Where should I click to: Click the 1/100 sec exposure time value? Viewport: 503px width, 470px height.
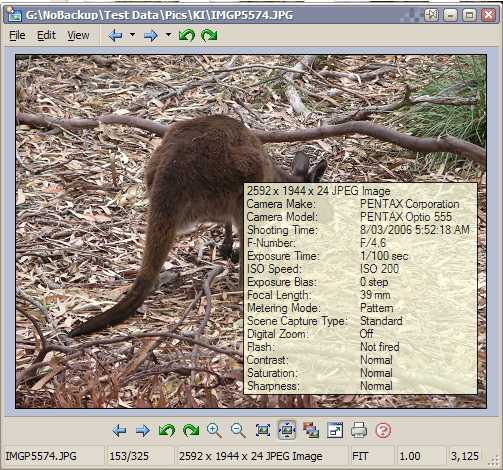pos(384,256)
